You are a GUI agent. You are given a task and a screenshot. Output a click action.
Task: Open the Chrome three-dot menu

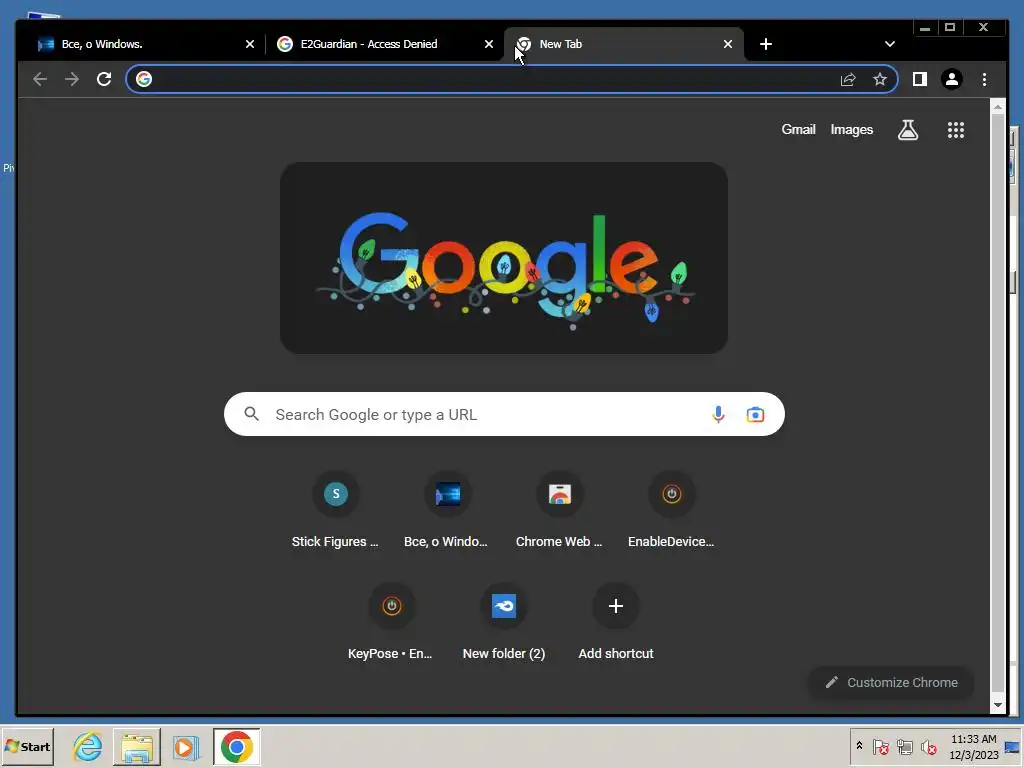pos(984,79)
